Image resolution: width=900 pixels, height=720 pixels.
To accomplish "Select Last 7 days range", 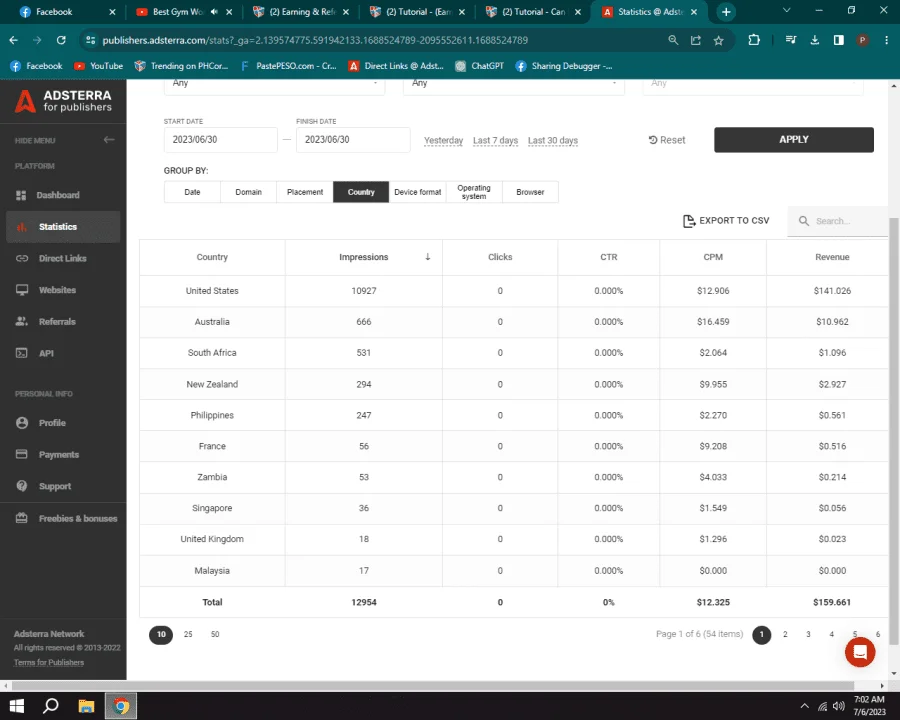I will pyautogui.click(x=495, y=141).
